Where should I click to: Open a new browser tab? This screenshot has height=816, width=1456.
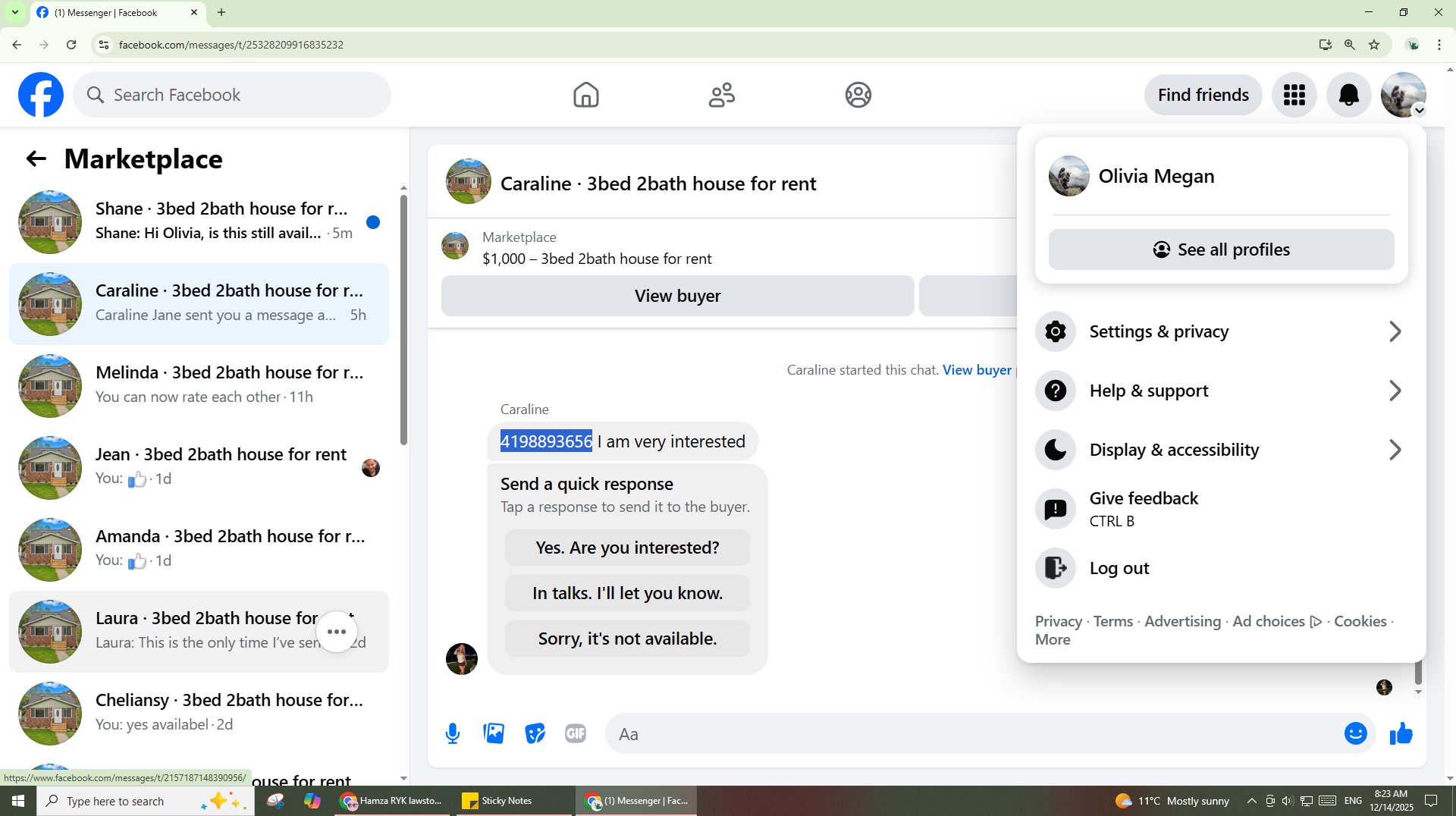(221, 12)
